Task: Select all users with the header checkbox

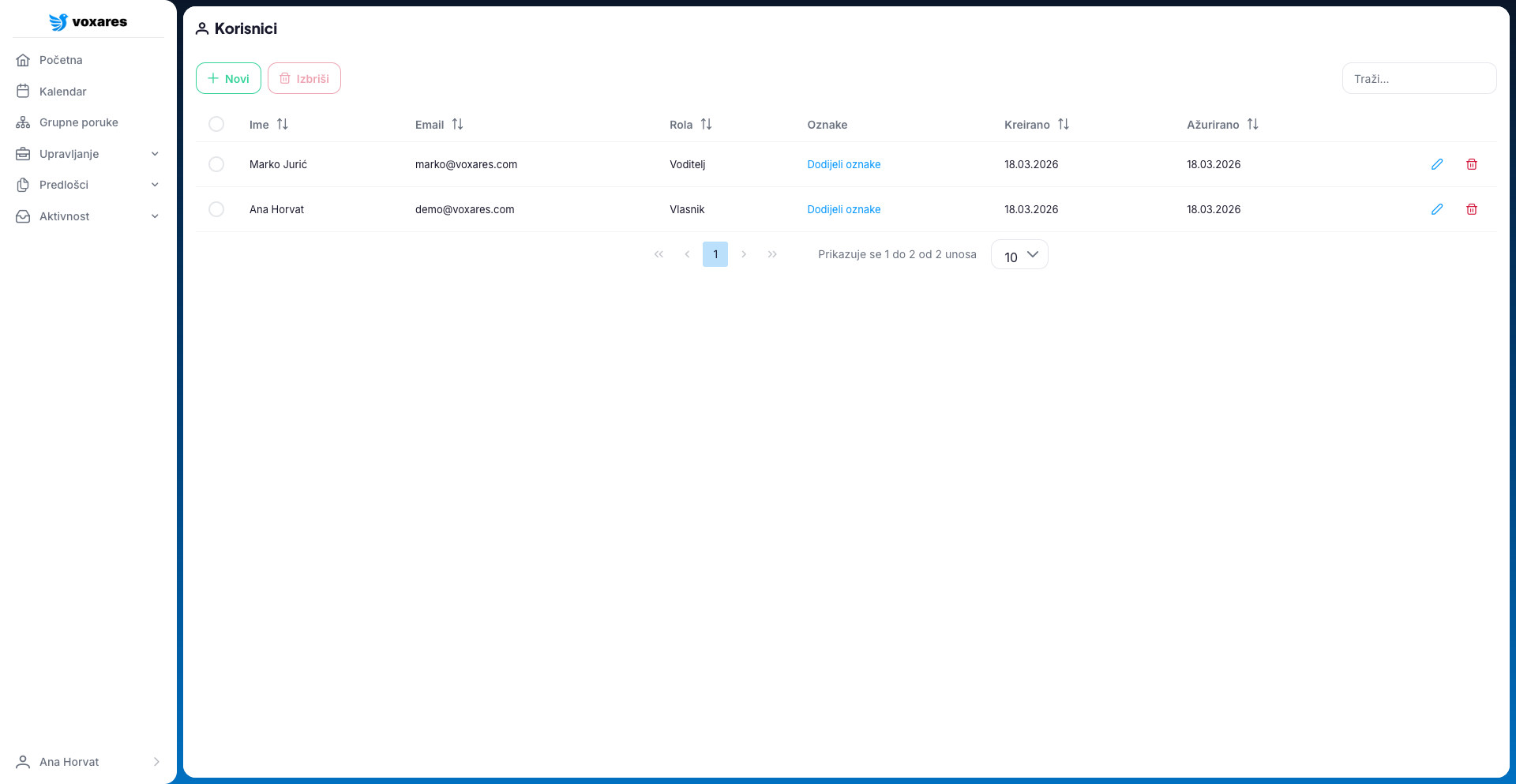Action: click(216, 124)
